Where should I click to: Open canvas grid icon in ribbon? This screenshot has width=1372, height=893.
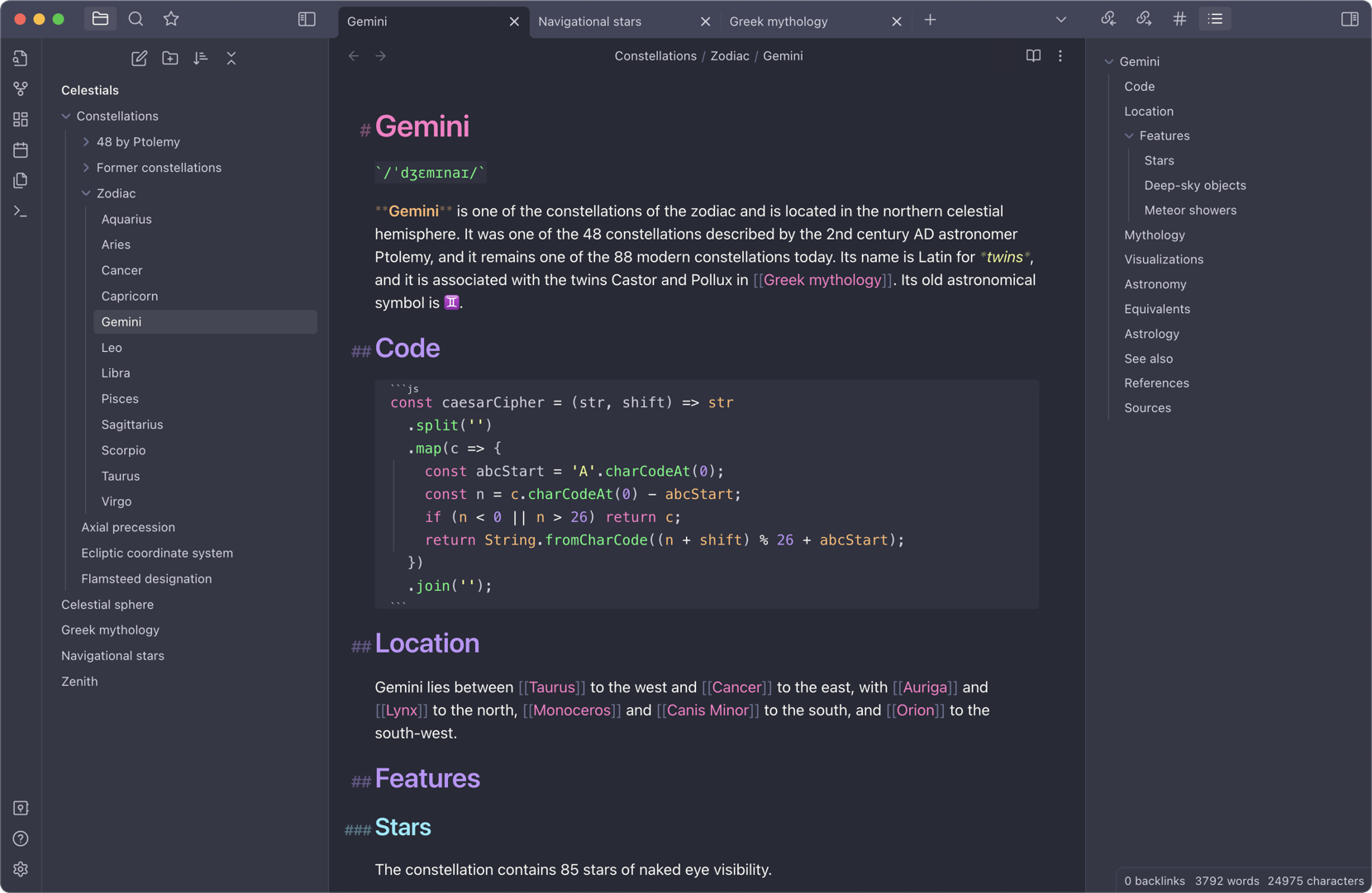pos(21,119)
